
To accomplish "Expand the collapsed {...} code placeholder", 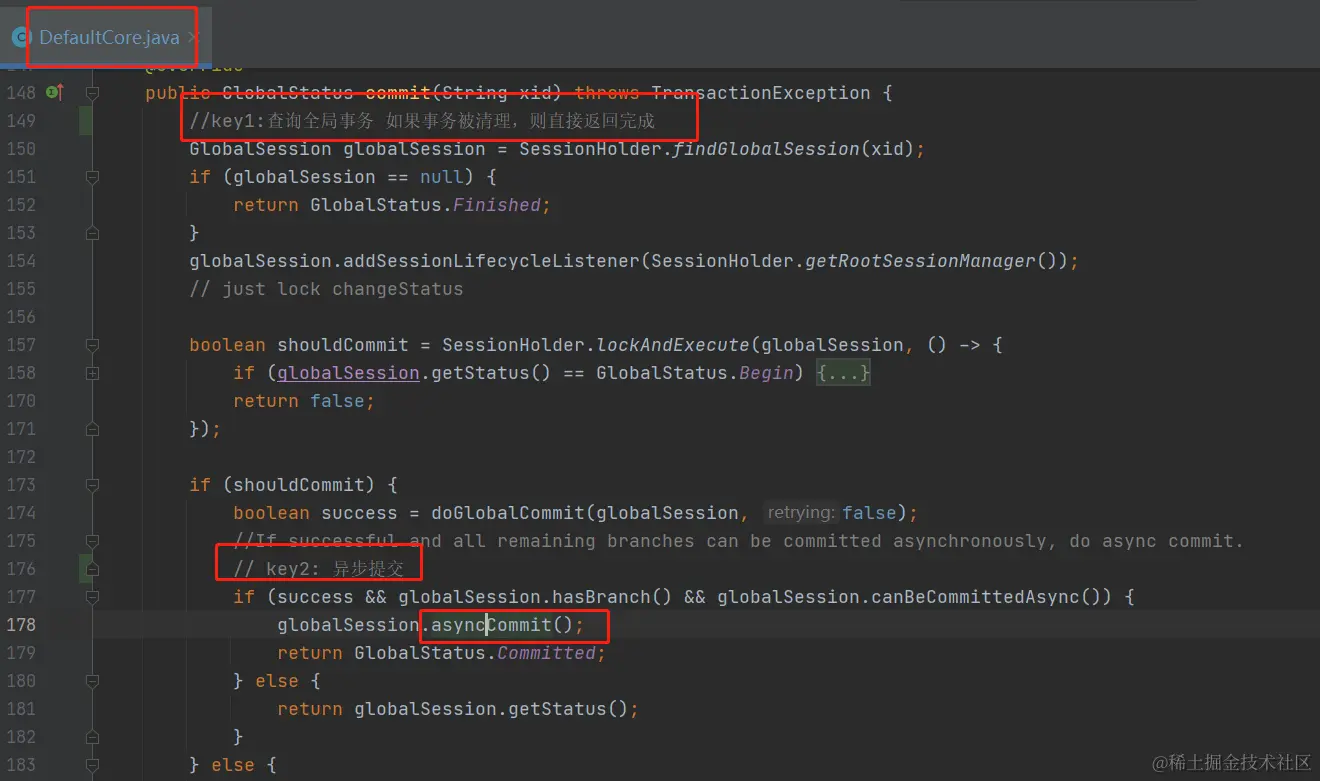I will [x=844, y=373].
